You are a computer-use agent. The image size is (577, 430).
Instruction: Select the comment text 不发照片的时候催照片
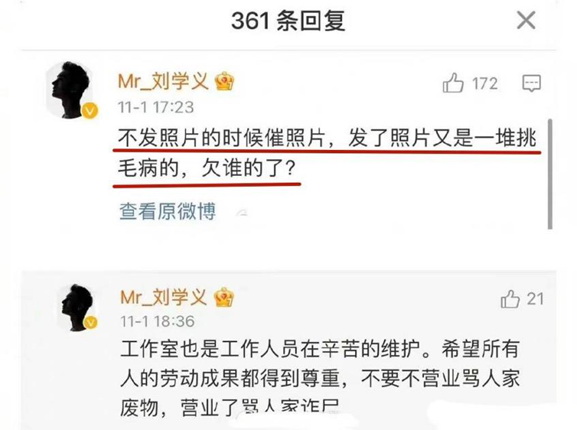tap(222, 139)
